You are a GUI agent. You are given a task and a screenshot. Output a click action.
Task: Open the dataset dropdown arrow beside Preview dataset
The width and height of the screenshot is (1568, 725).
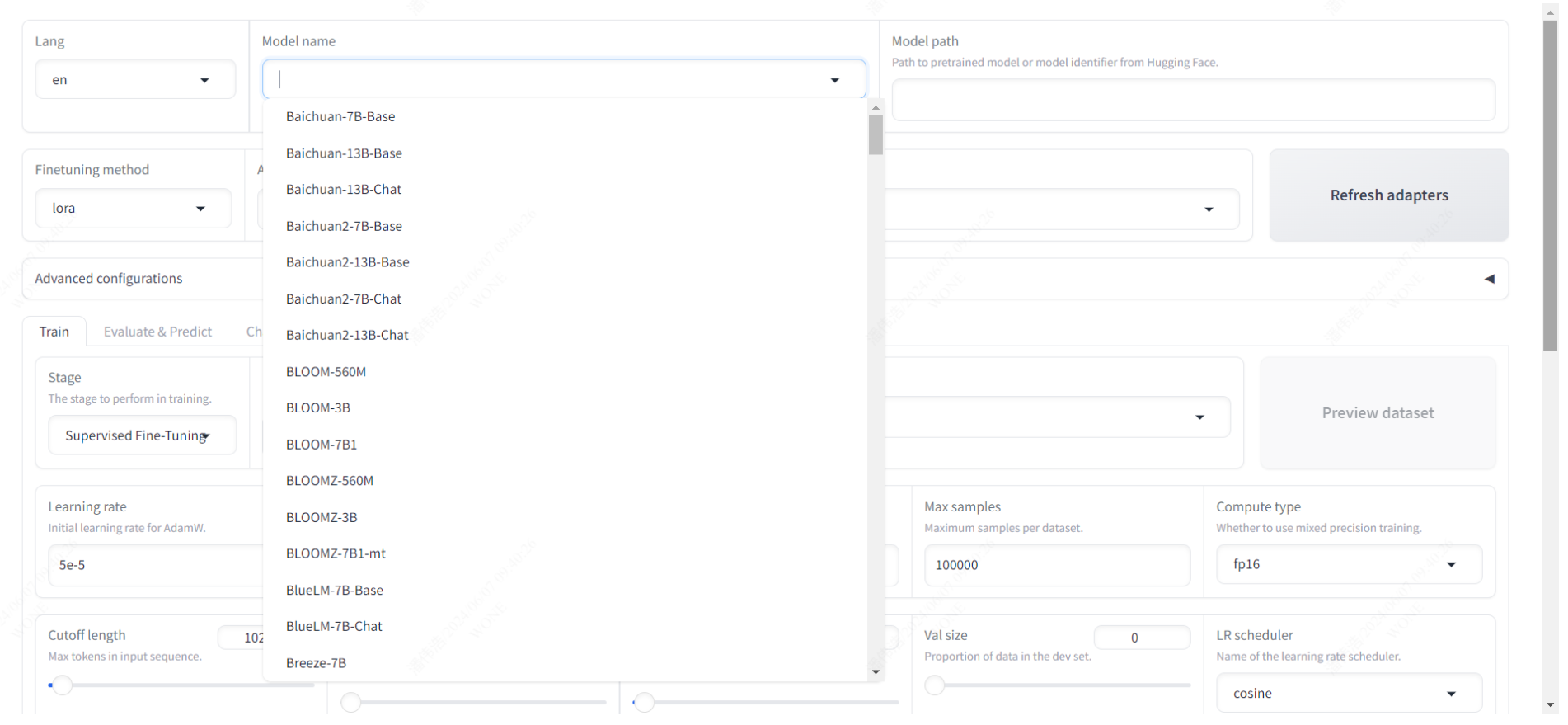(x=1199, y=417)
